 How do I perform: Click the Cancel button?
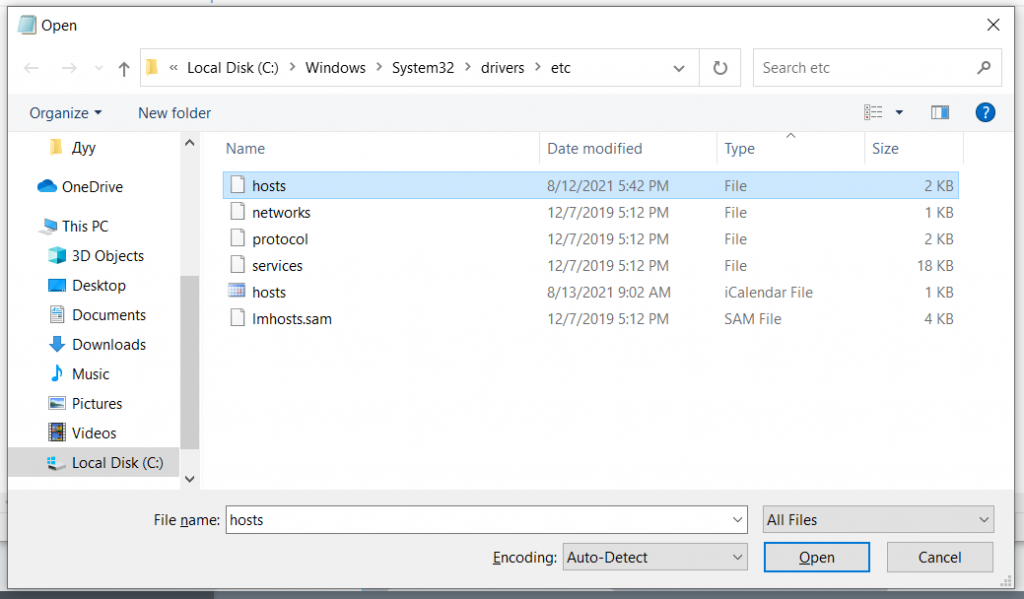tap(939, 558)
